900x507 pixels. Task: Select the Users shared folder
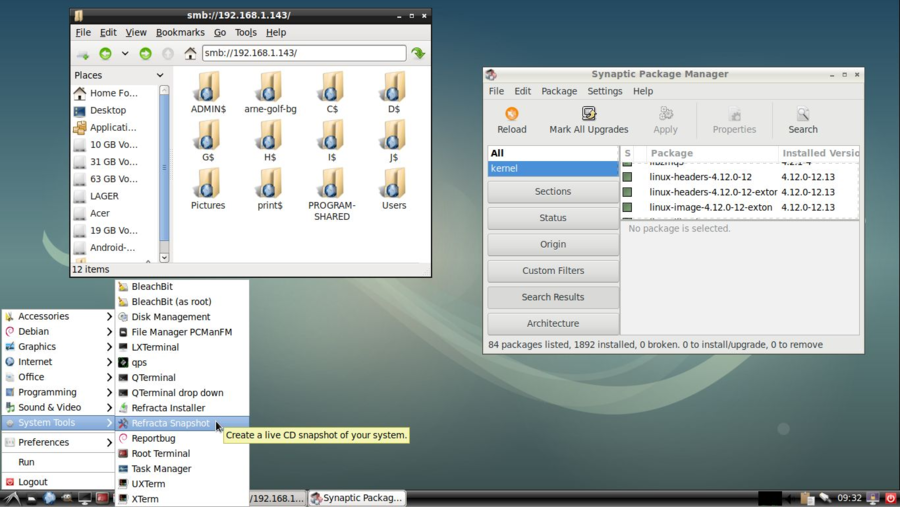[x=394, y=189]
